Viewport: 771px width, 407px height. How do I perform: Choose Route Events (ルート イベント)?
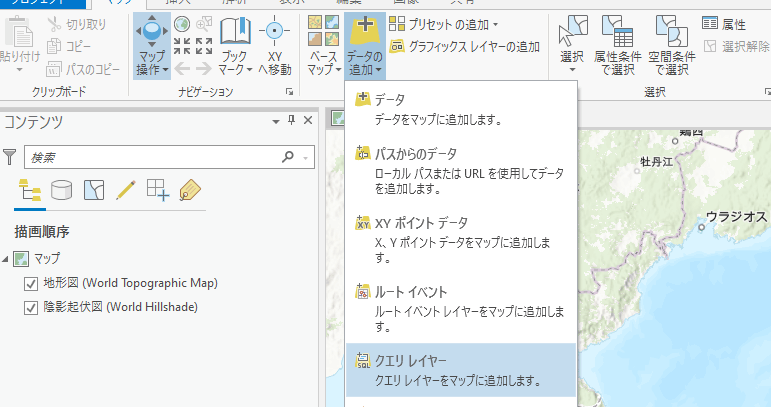[x=461, y=308]
